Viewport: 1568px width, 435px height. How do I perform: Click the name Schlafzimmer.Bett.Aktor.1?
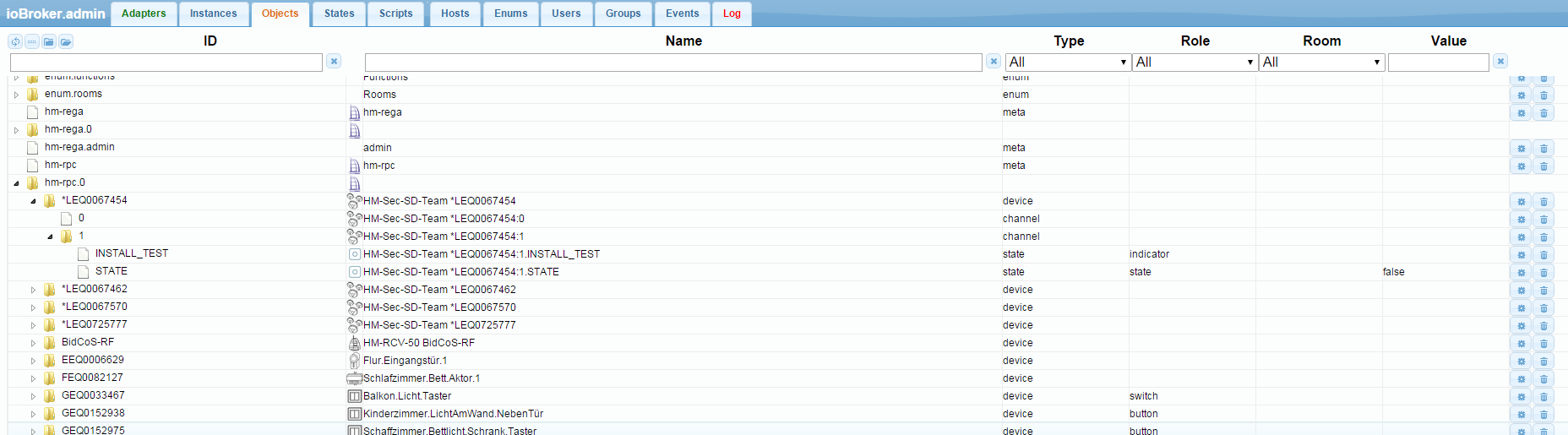point(422,378)
